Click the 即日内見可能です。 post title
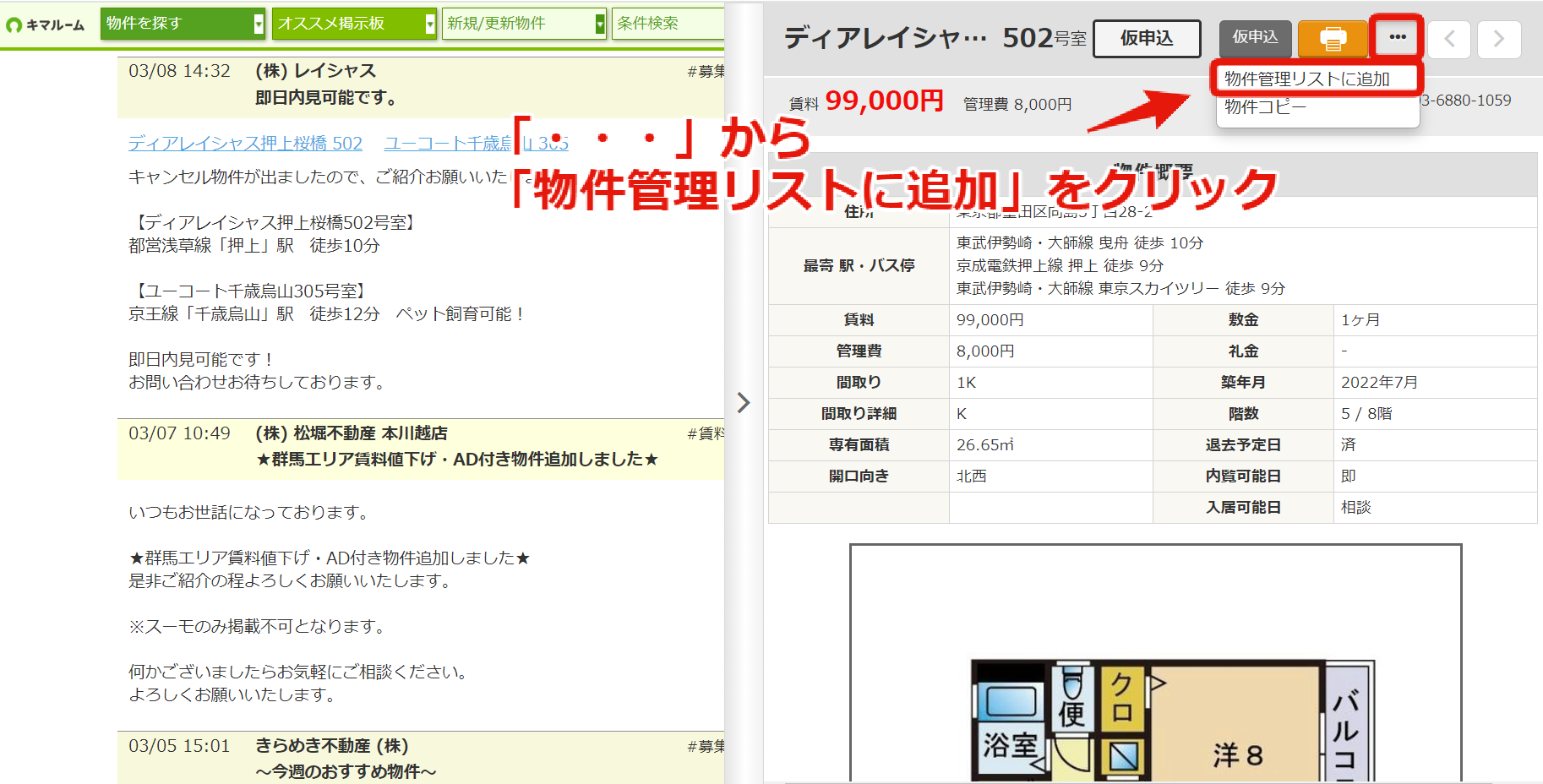The height and width of the screenshot is (784, 1543). coord(326,98)
